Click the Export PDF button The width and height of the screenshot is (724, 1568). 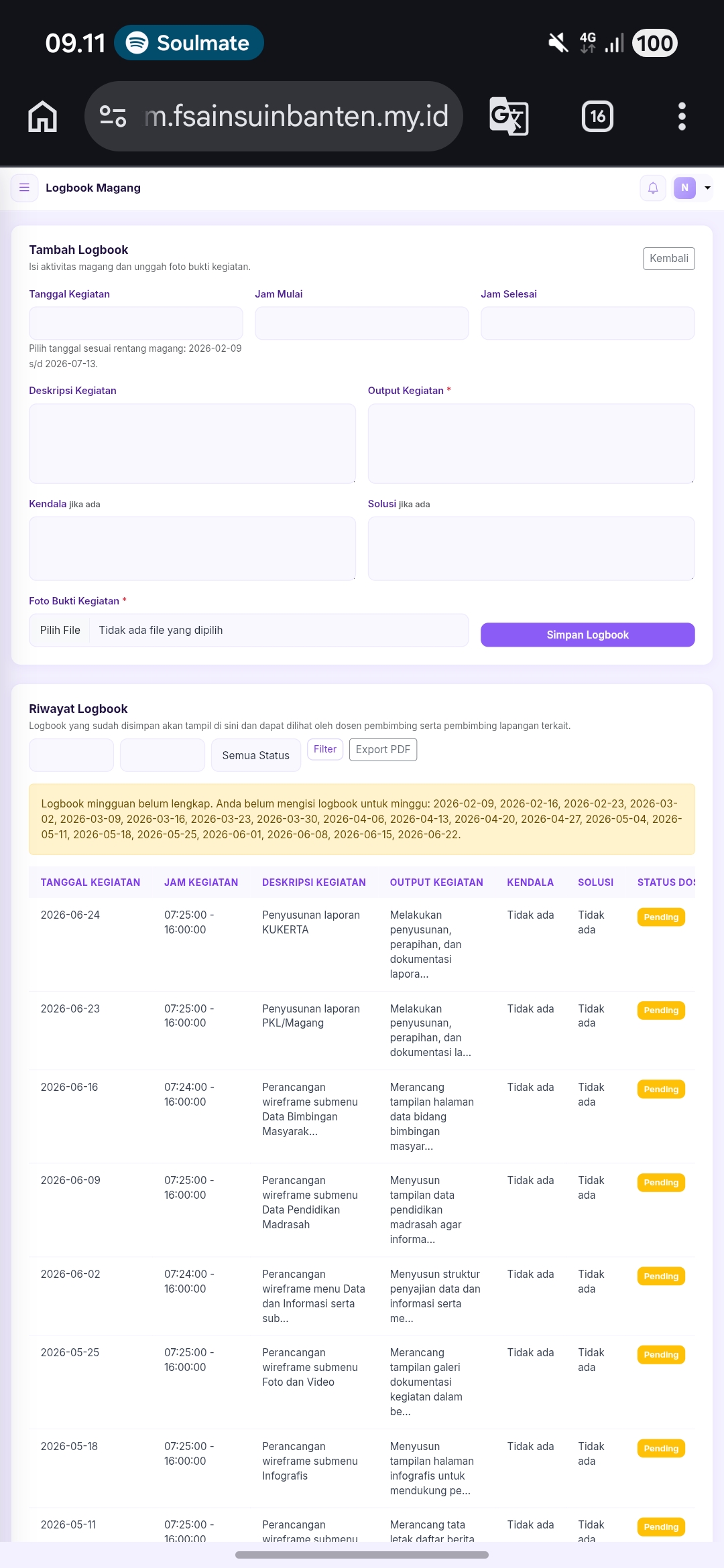383,749
